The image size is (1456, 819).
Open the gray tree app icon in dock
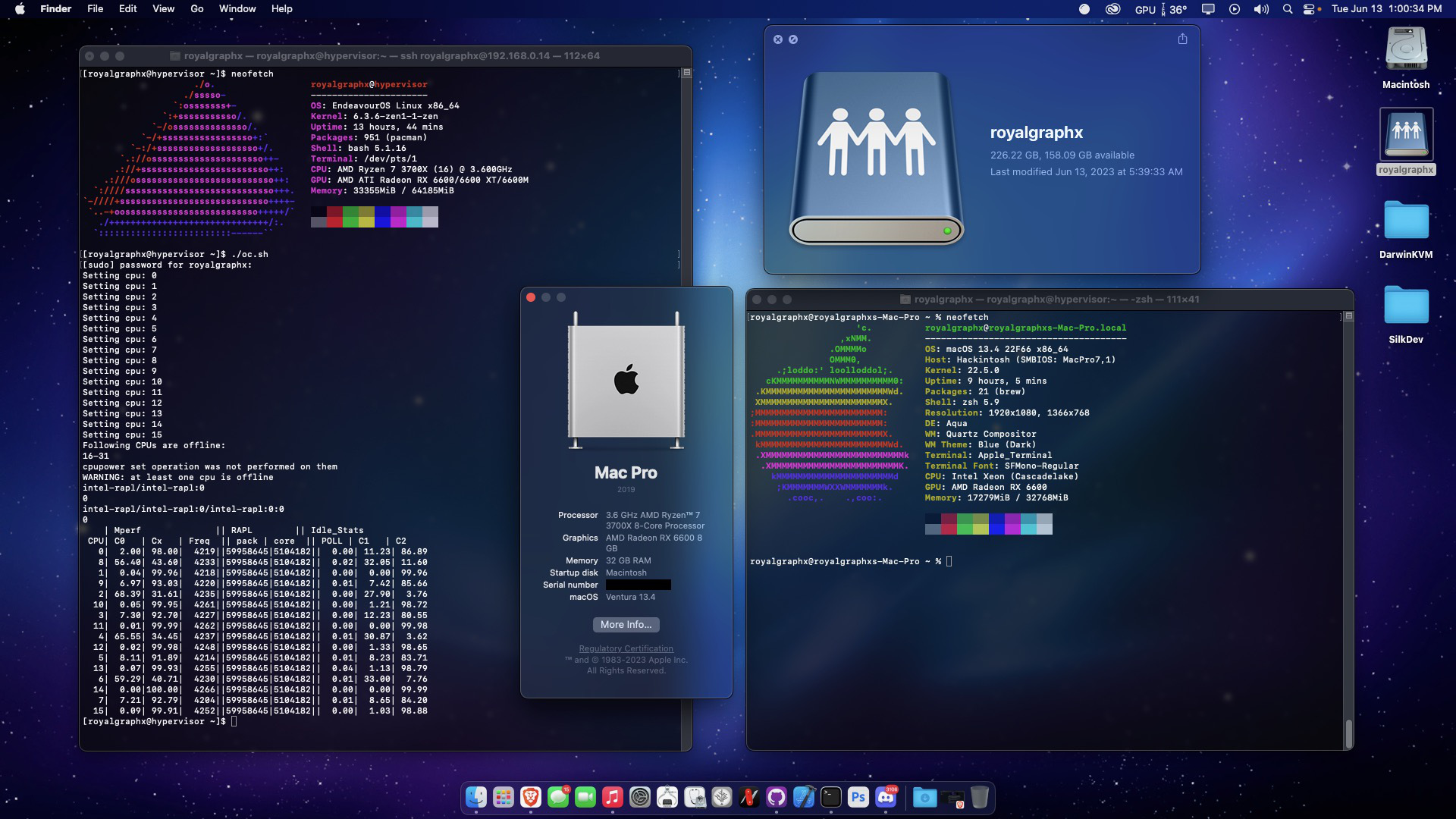(722, 797)
